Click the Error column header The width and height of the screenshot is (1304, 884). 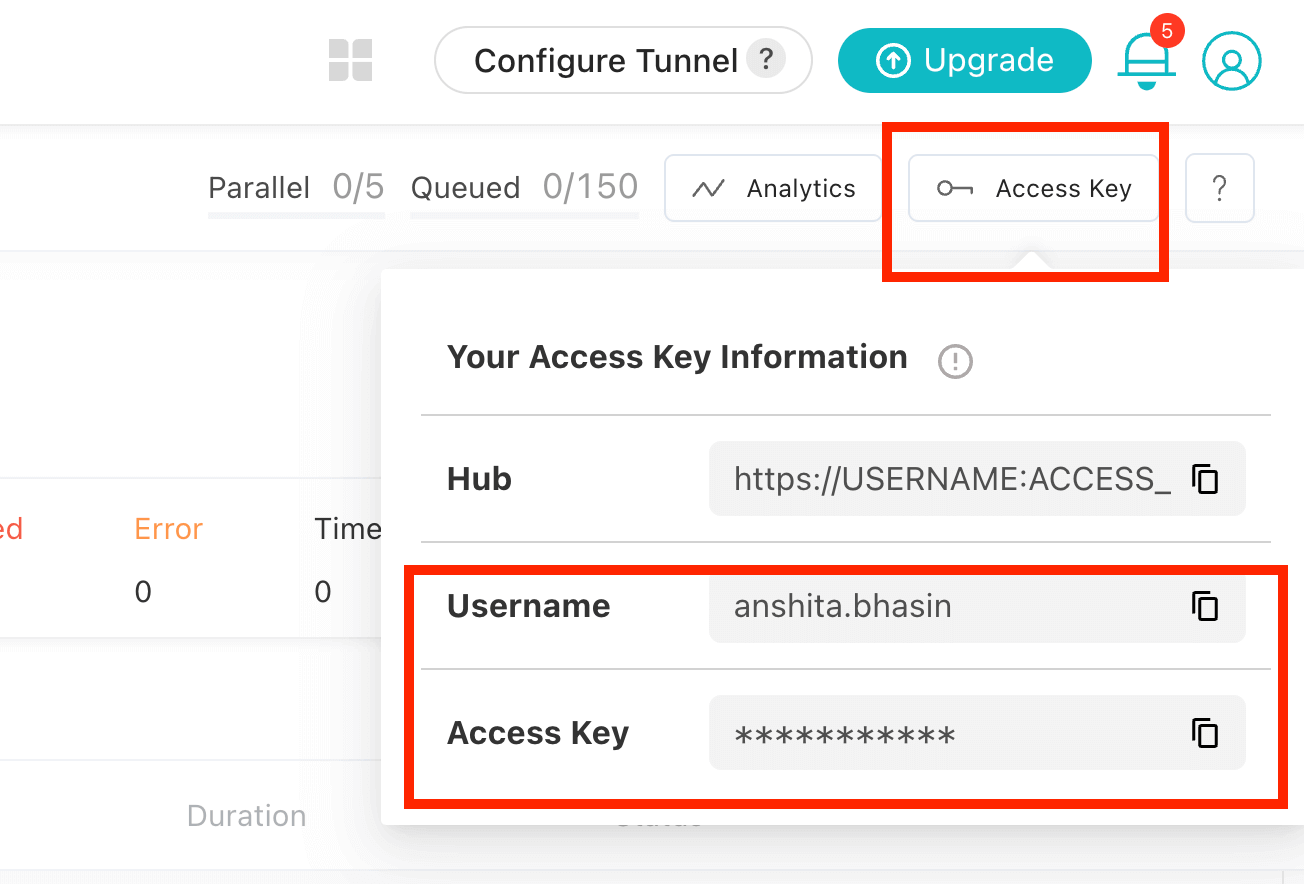pos(167,528)
